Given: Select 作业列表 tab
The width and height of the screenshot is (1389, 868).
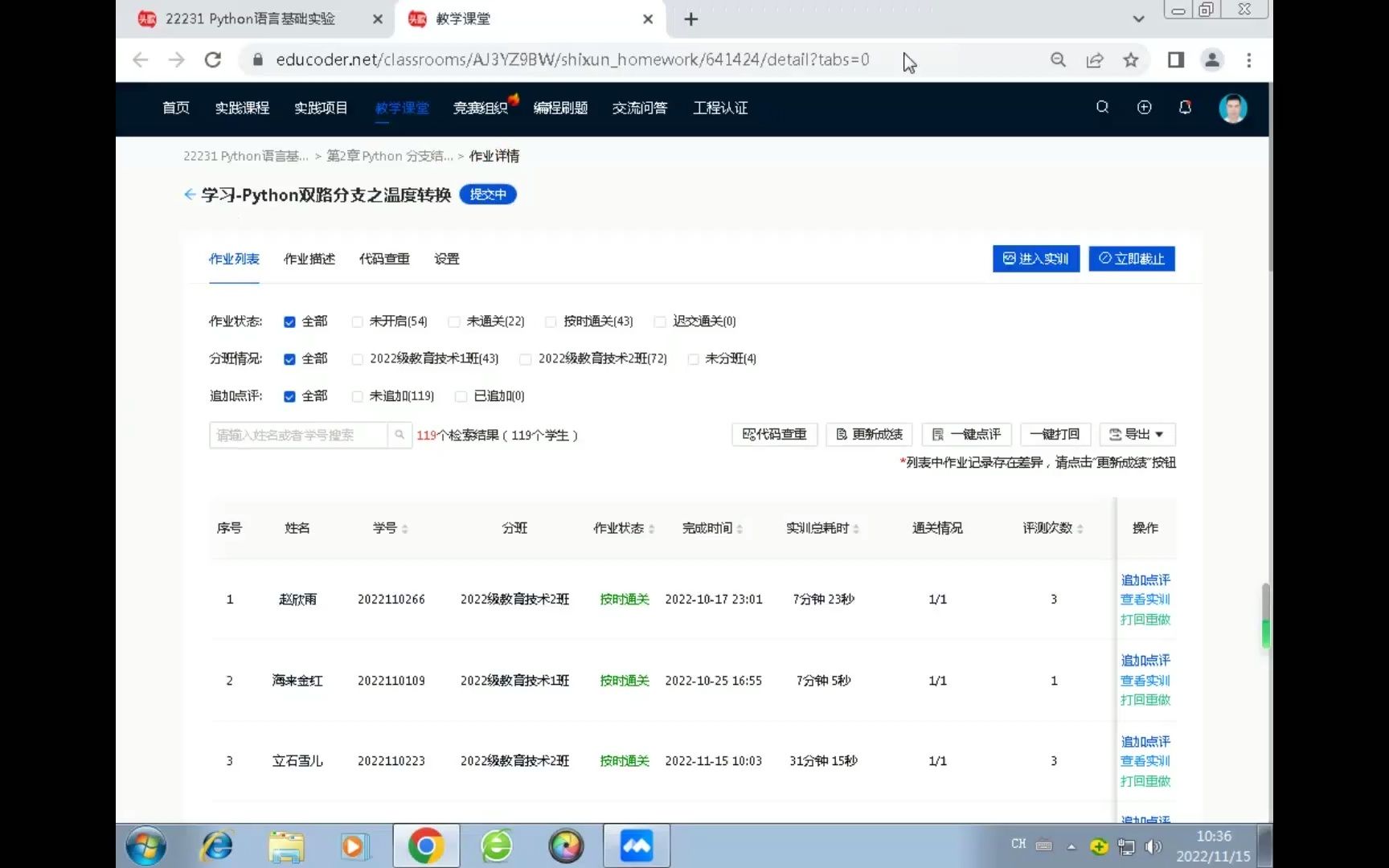Looking at the screenshot, I should tap(234, 259).
